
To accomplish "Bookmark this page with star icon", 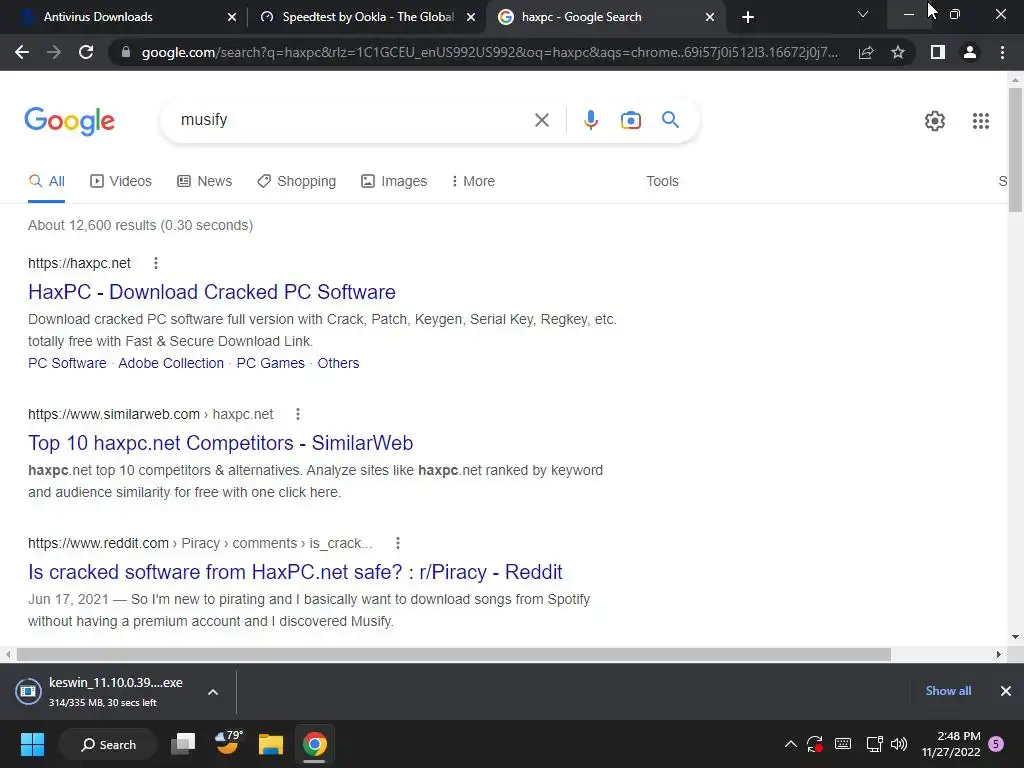I will click(898, 52).
